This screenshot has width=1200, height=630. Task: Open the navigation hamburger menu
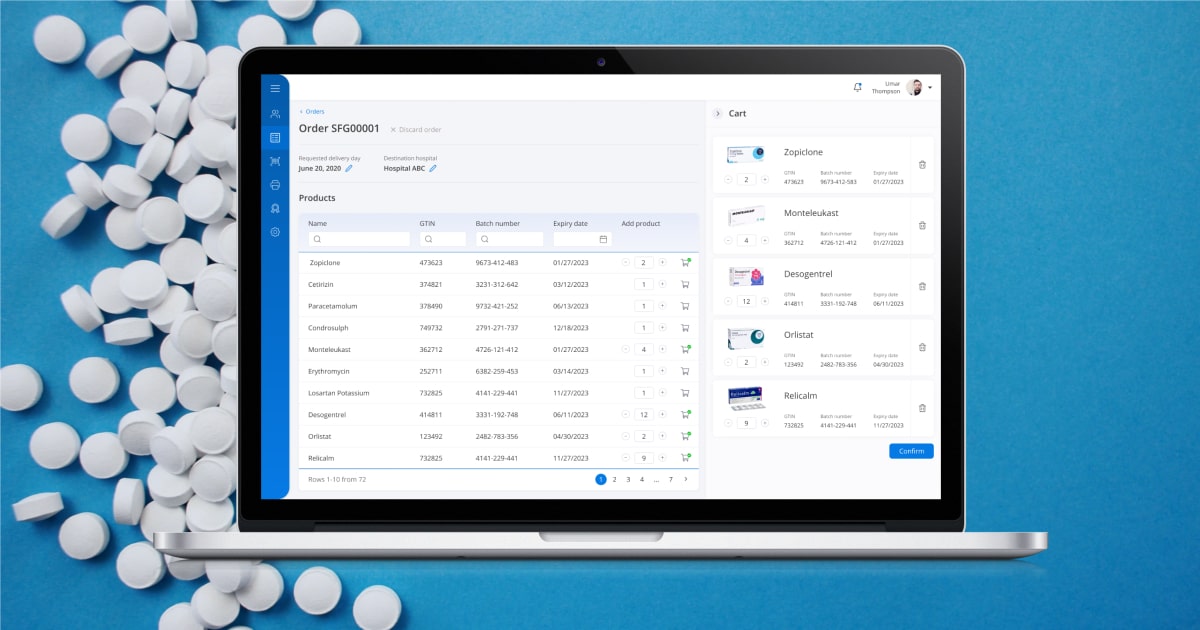tap(275, 88)
